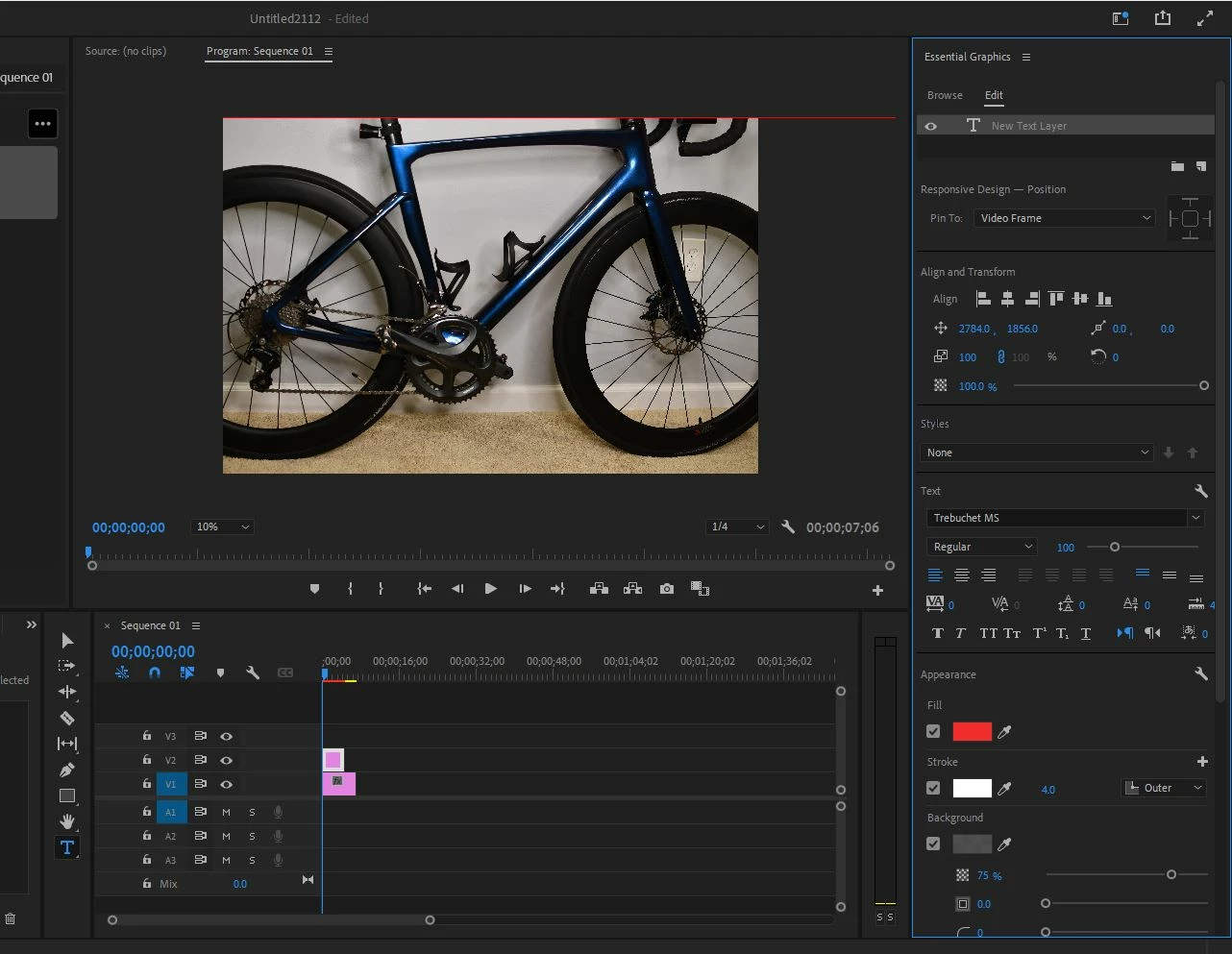
Task: Open the Source (no clips) panel tab
Action: tap(126, 51)
